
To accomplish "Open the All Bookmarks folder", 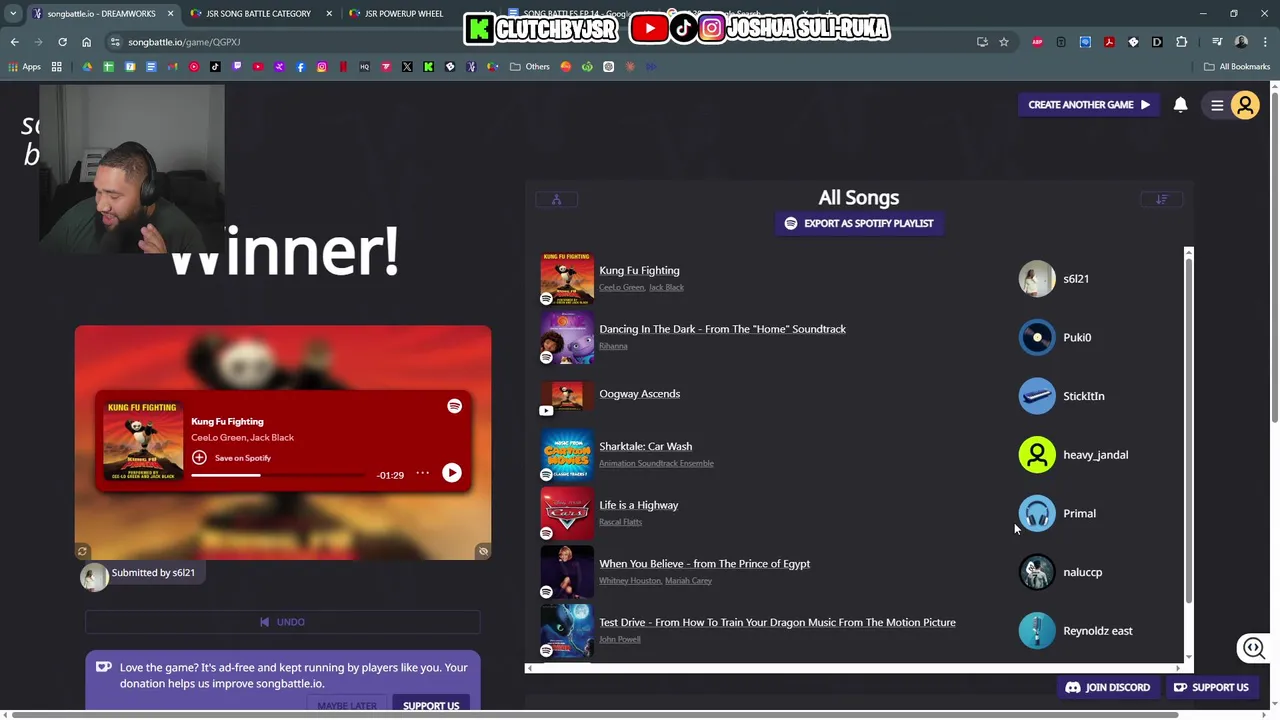I will coord(1237,67).
